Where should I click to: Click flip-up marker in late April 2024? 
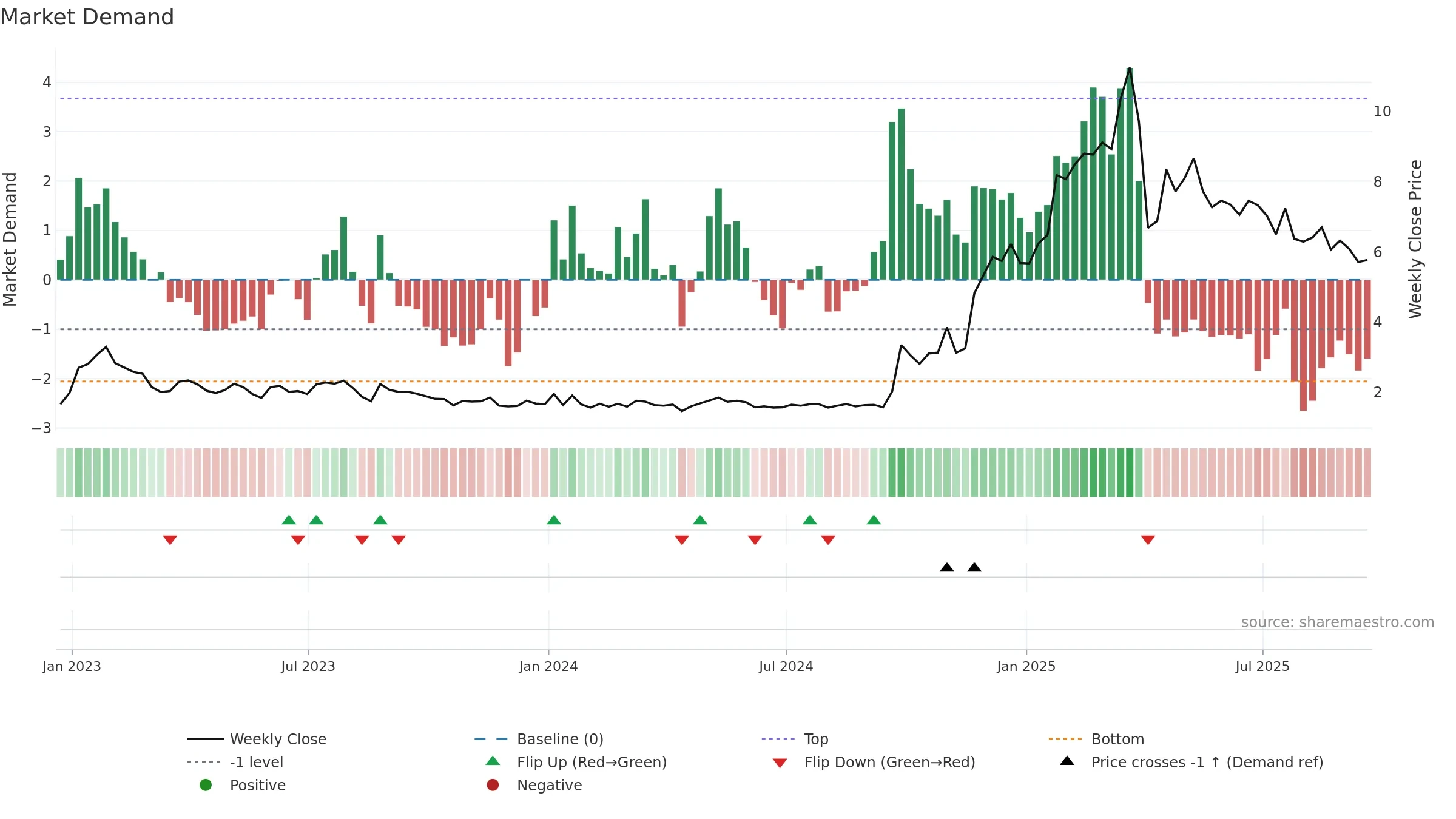(700, 520)
